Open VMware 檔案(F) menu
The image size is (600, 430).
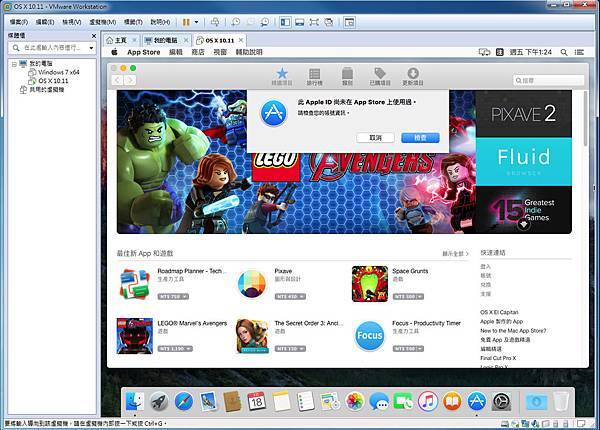pos(18,22)
